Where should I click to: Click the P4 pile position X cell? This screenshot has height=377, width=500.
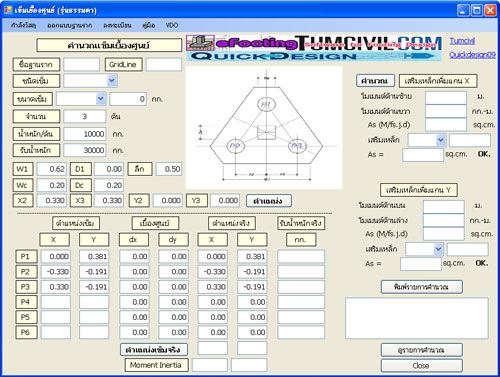tap(56, 302)
